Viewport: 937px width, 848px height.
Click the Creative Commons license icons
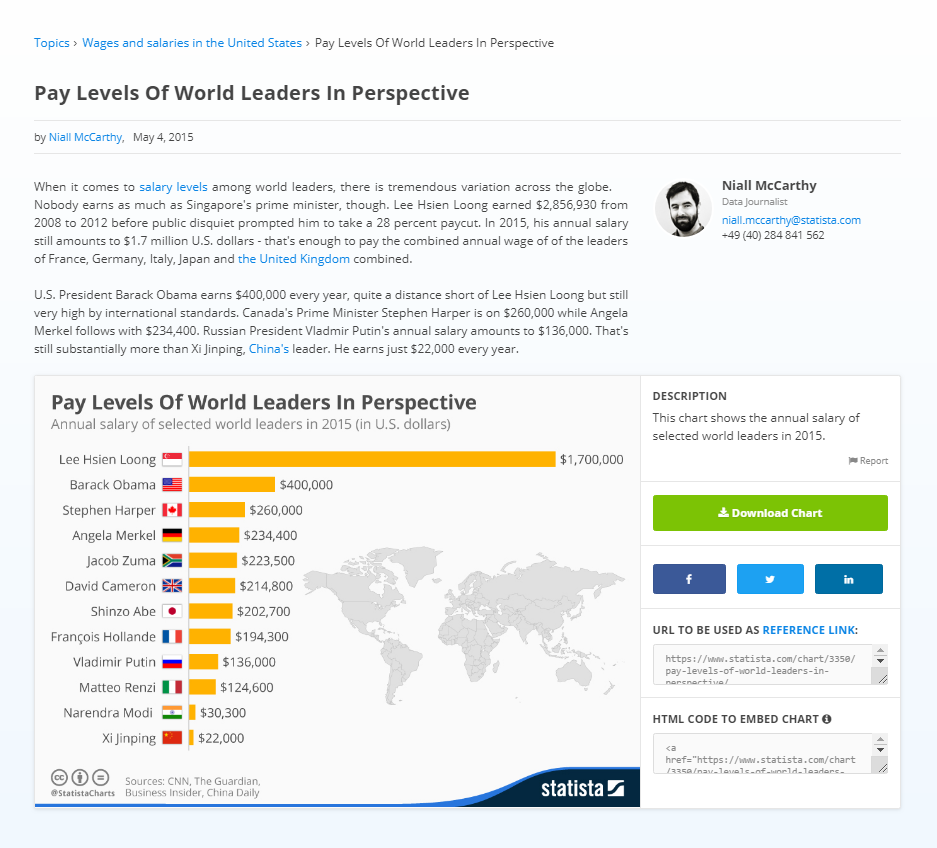coord(80,777)
